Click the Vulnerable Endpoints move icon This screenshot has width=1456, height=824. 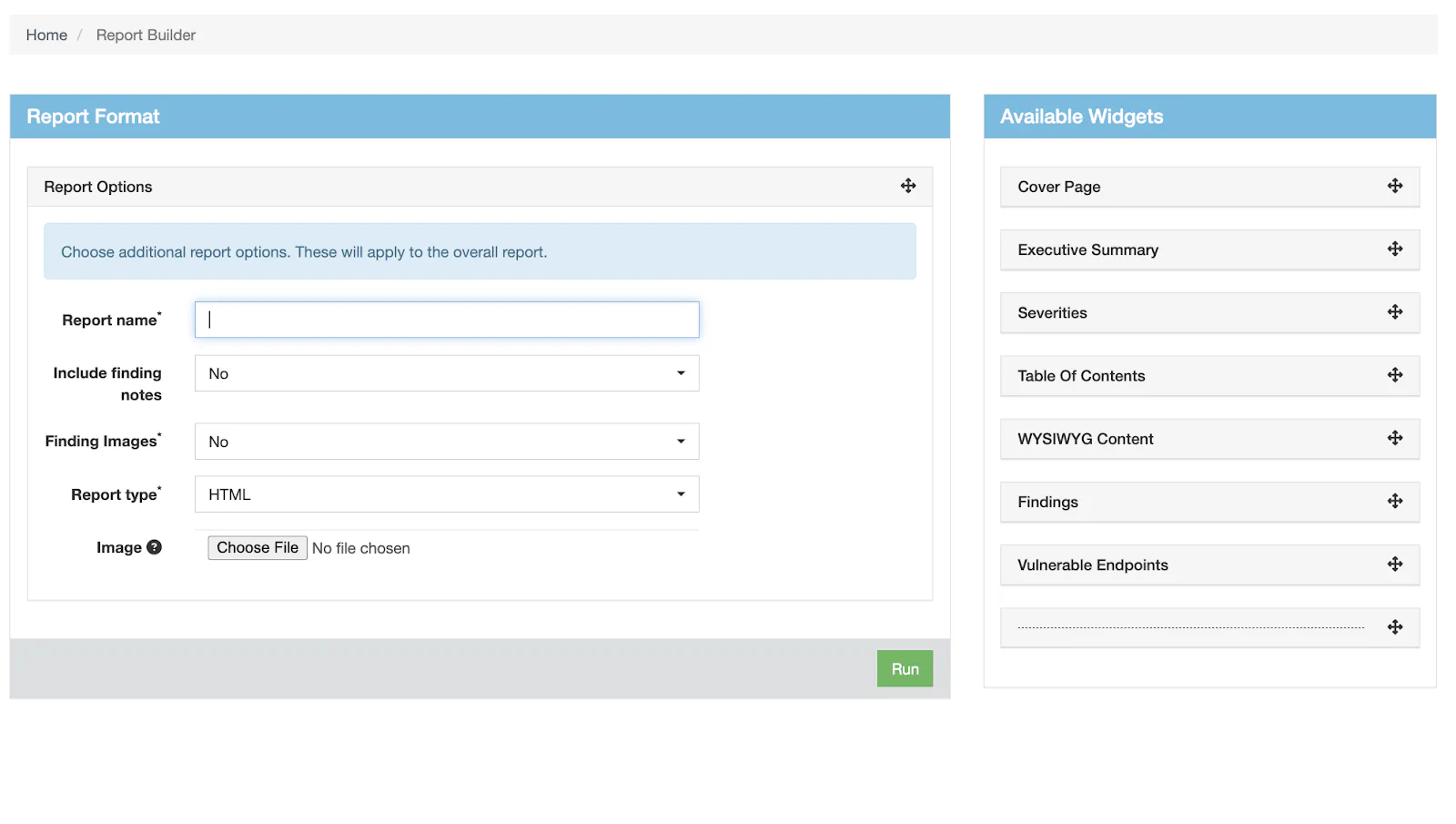point(1394,565)
